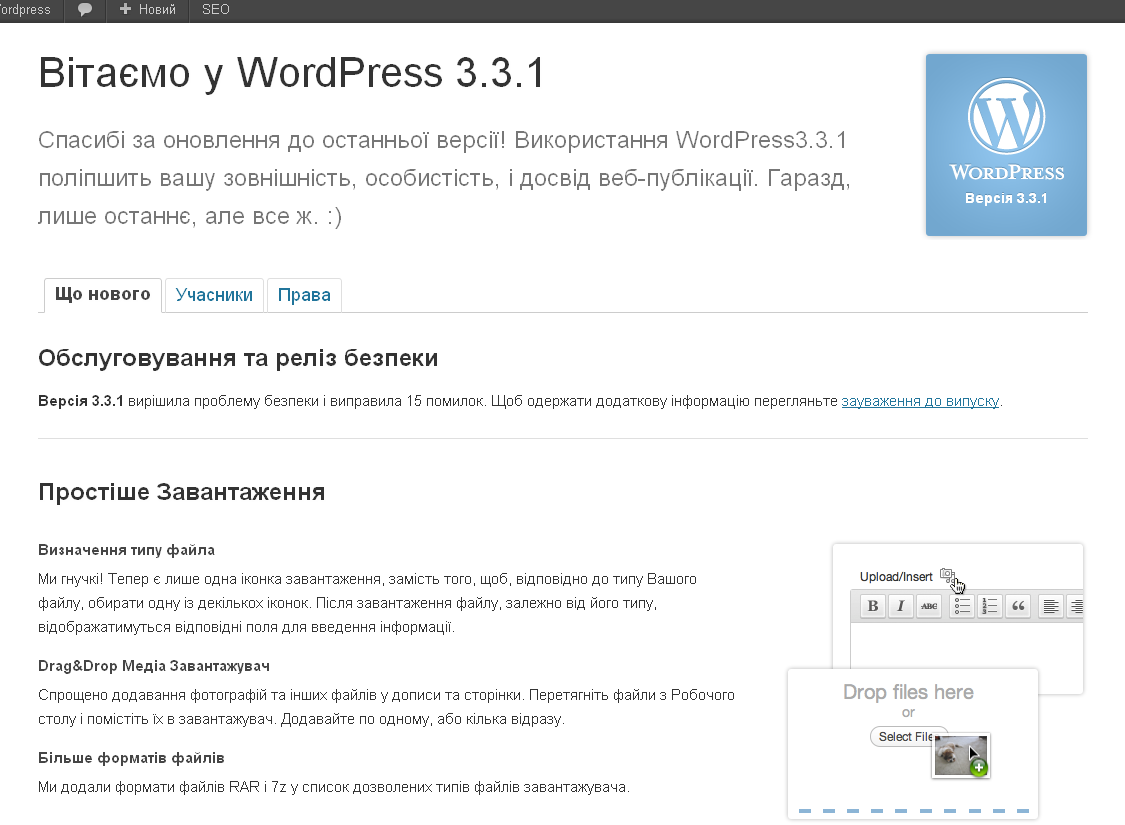Click the Drop files here text
This screenshot has width=1125, height=825.
coord(908,692)
